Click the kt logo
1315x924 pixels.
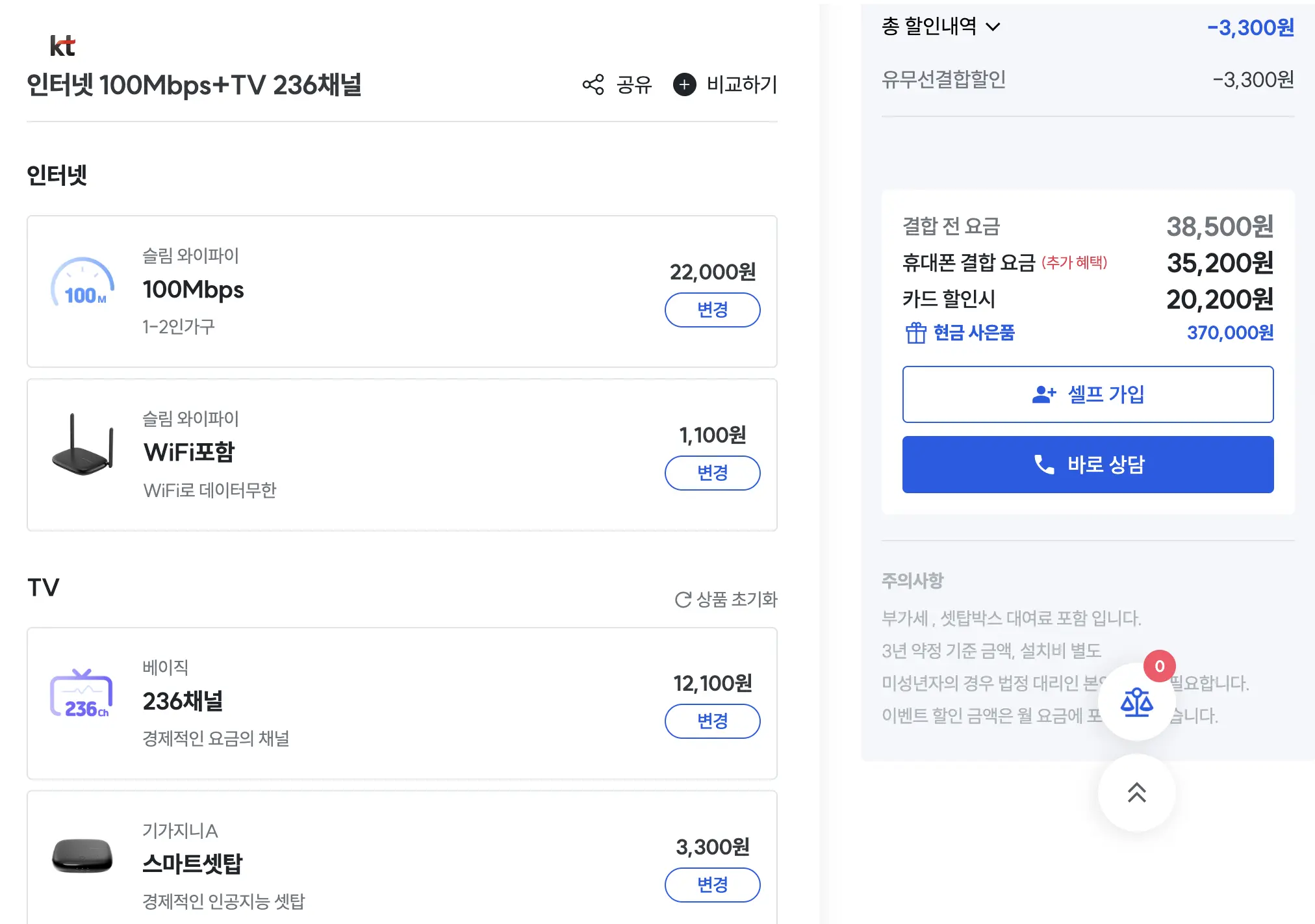62,46
